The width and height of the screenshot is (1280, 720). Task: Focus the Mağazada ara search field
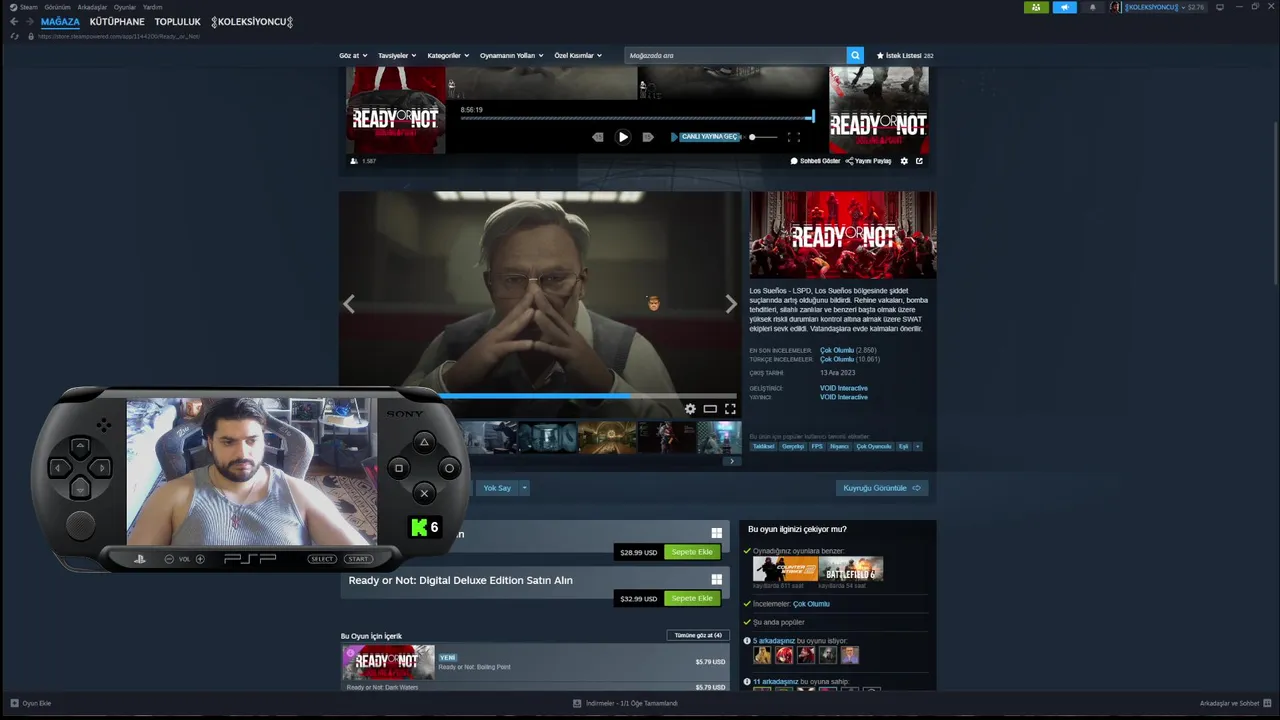735,56
